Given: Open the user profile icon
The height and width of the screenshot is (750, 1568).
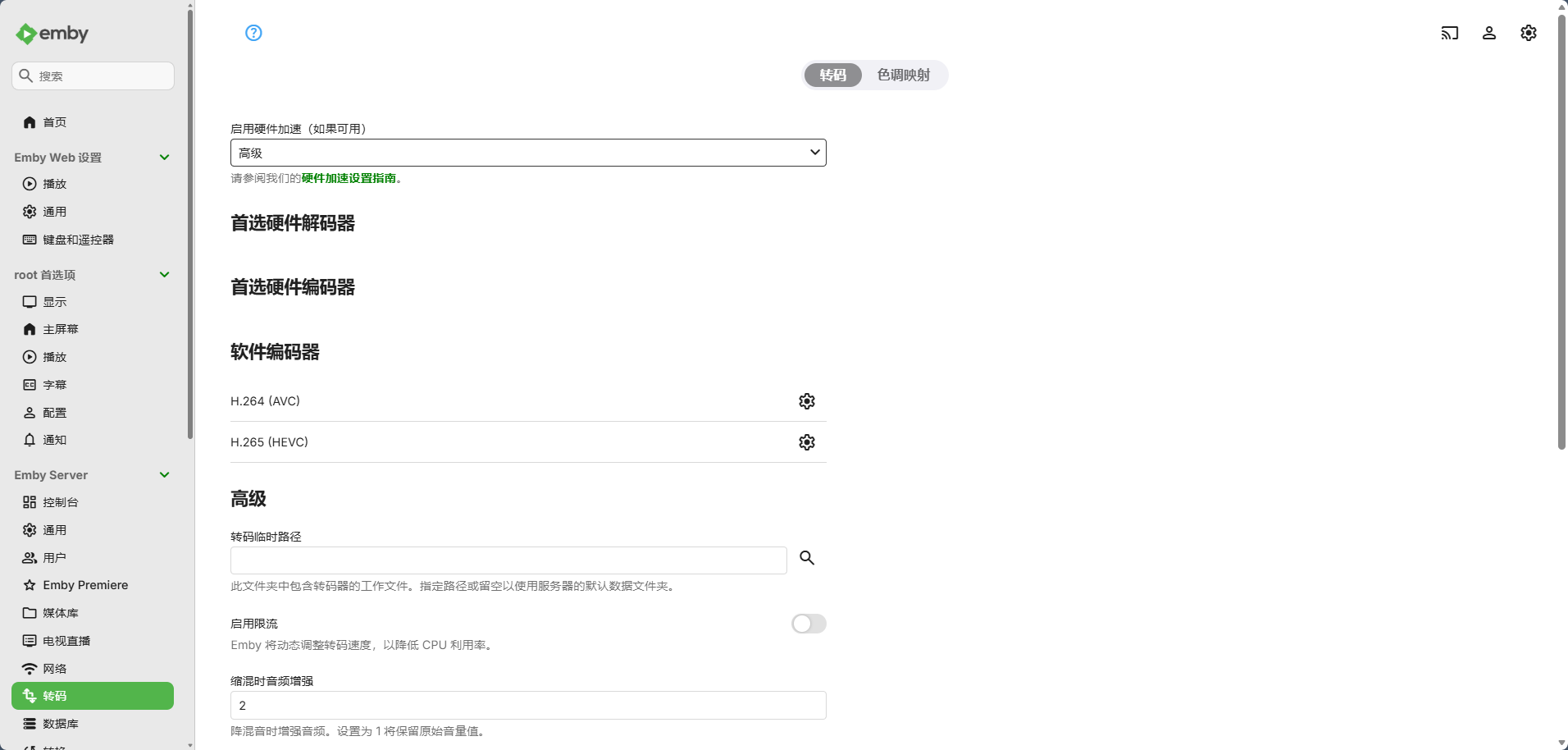Looking at the screenshot, I should click(x=1488, y=33).
